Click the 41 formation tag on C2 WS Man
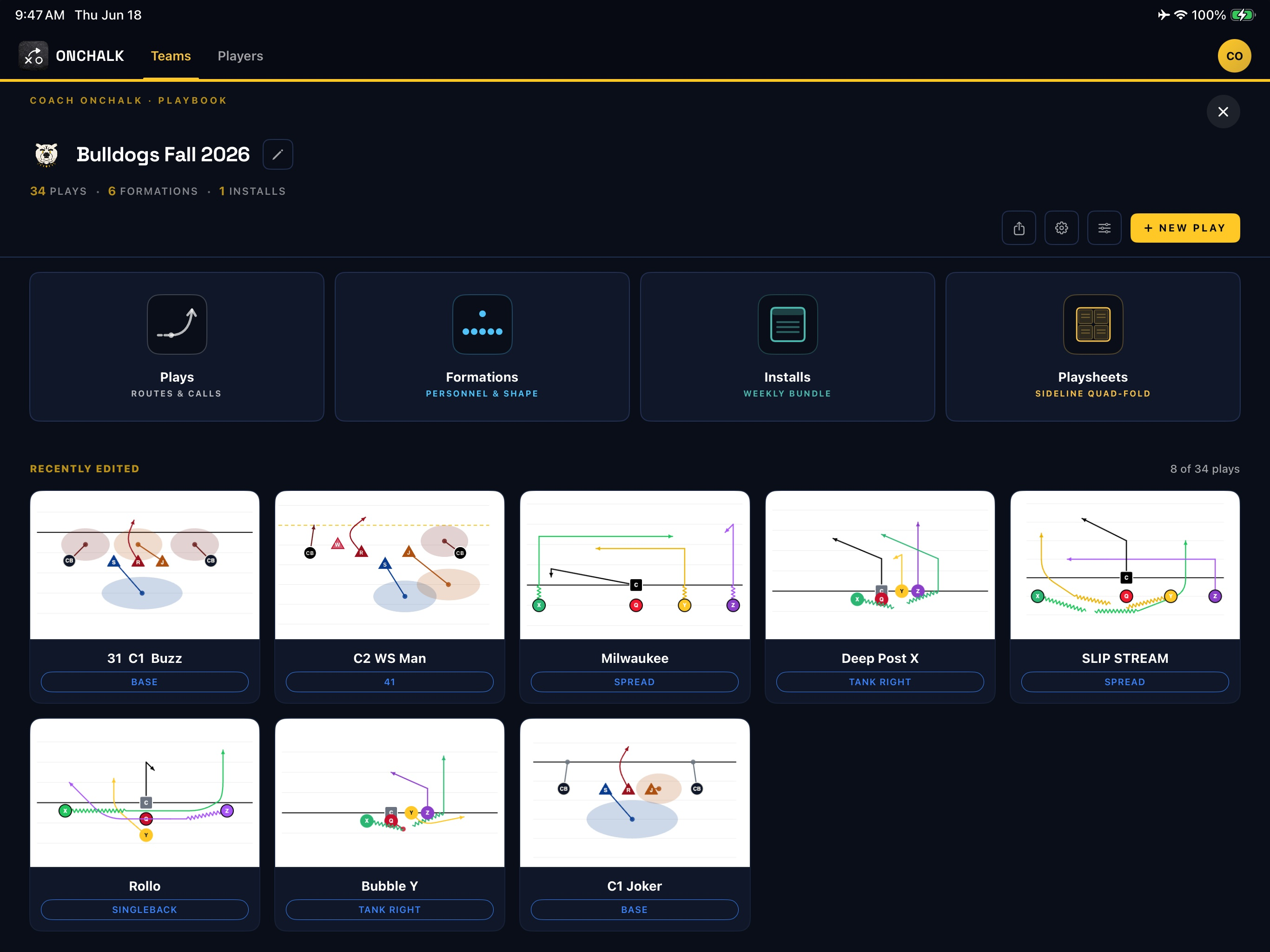 pyautogui.click(x=389, y=682)
